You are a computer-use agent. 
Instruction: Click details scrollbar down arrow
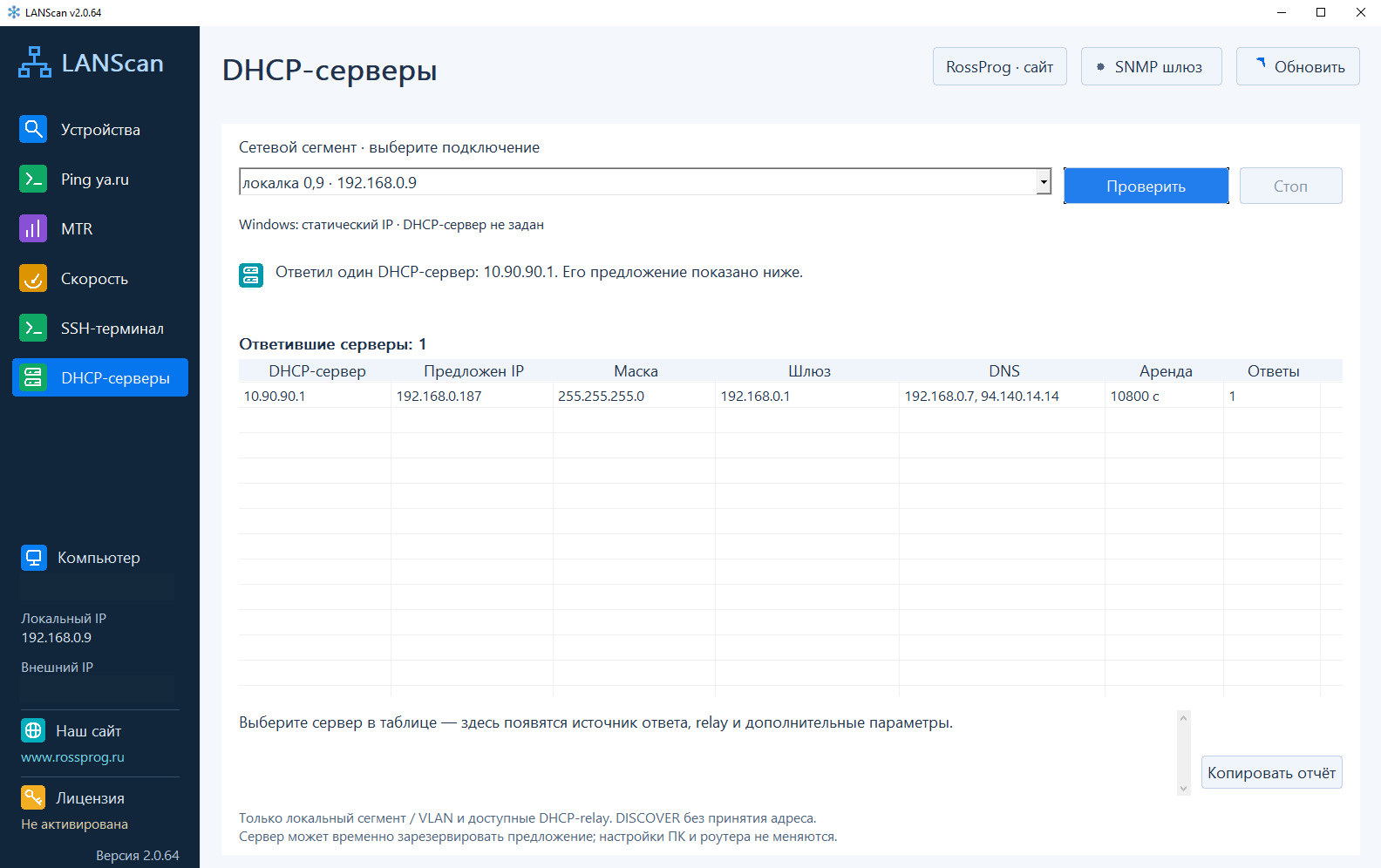pyautogui.click(x=1183, y=788)
